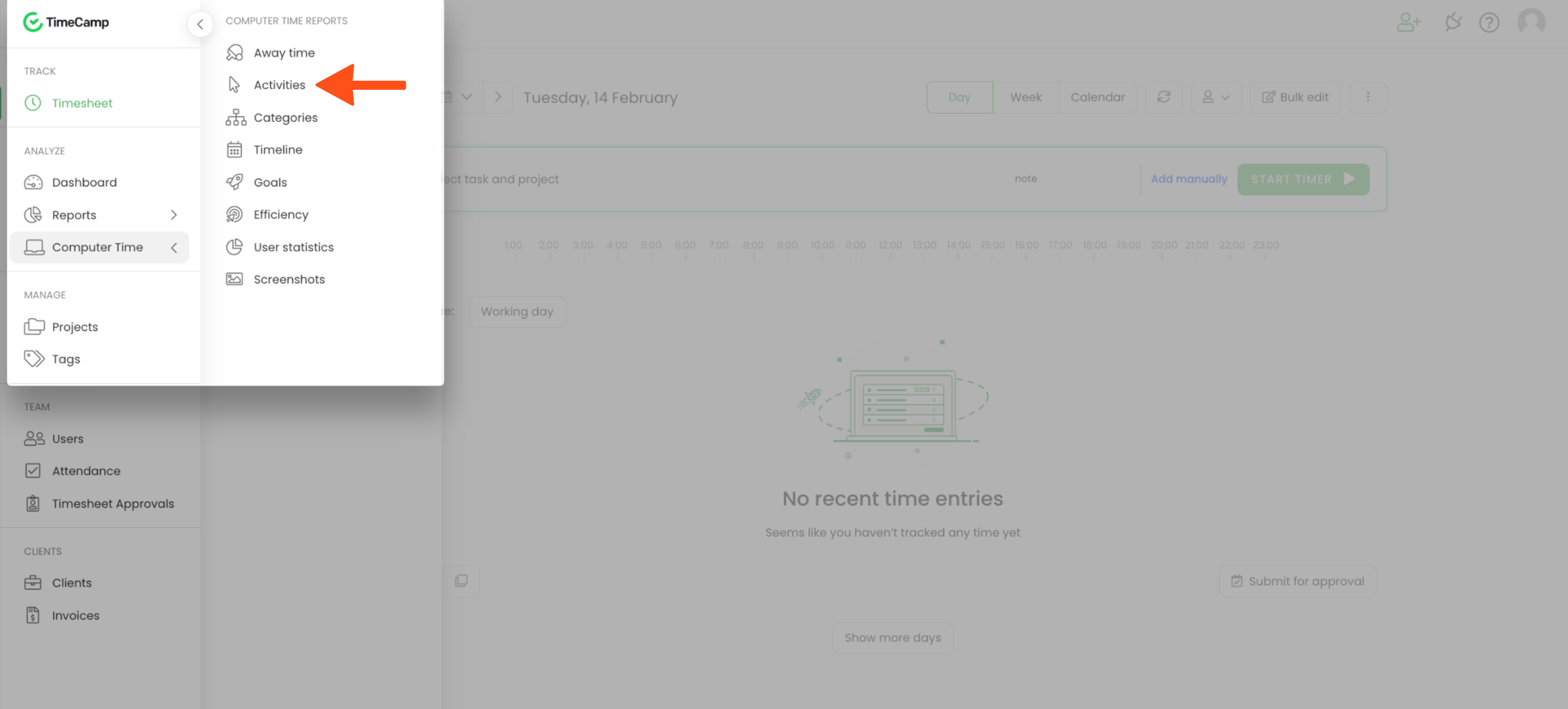This screenshot has width=1568, height=709.
Task: Open the Efficiency report icon
Action: pos(234,214)
